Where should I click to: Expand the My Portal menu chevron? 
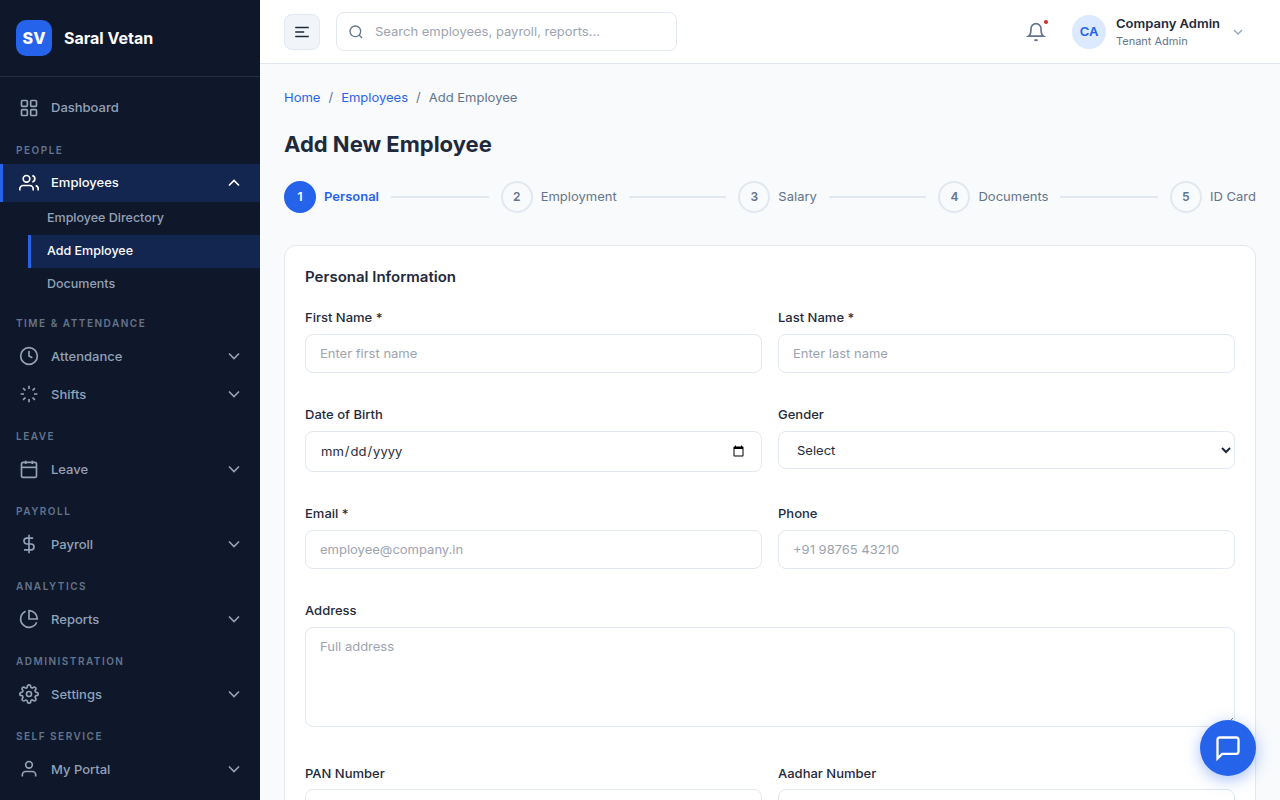click(234, 770)
